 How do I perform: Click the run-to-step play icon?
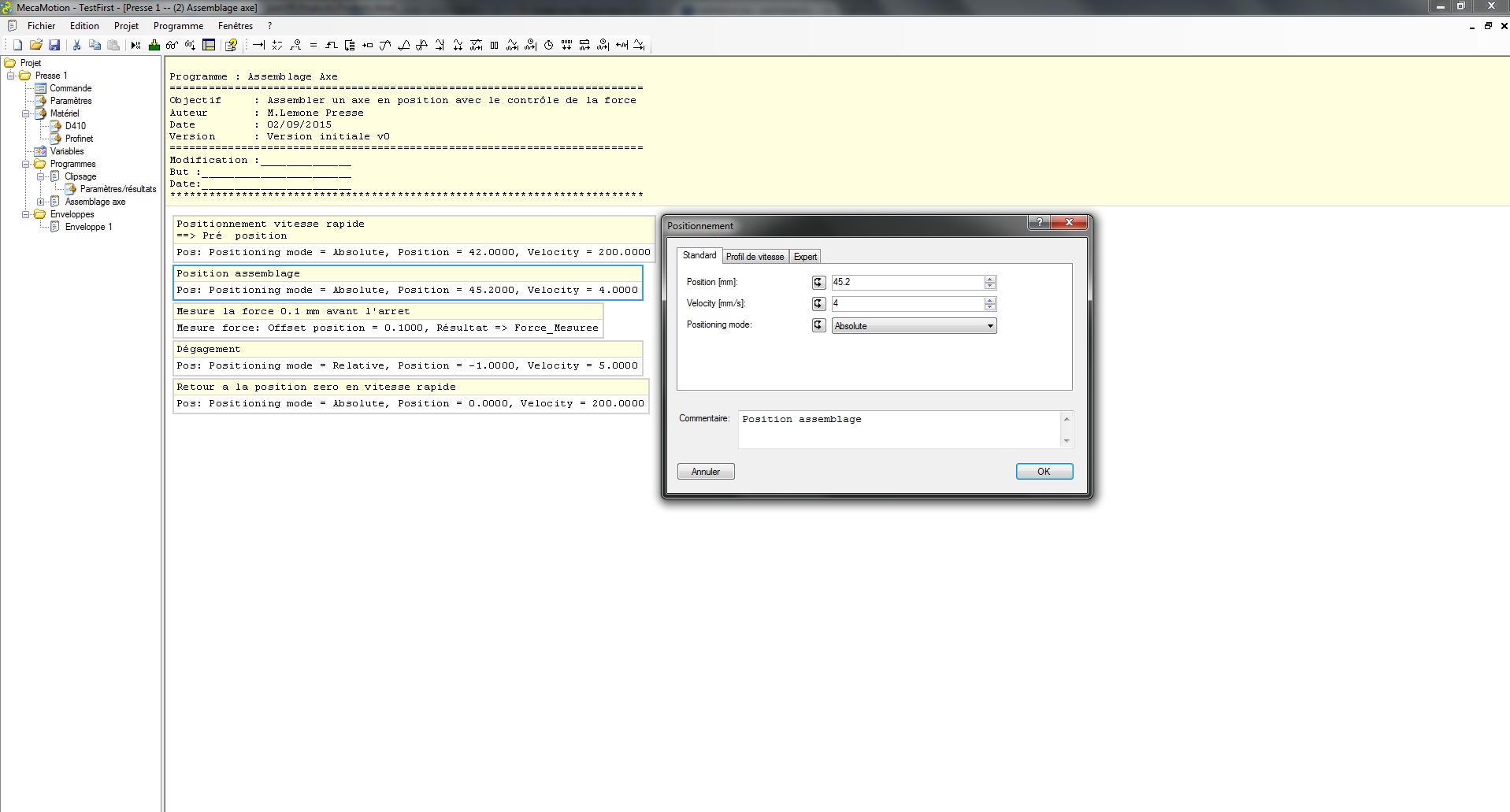click(x=135, y=45)
